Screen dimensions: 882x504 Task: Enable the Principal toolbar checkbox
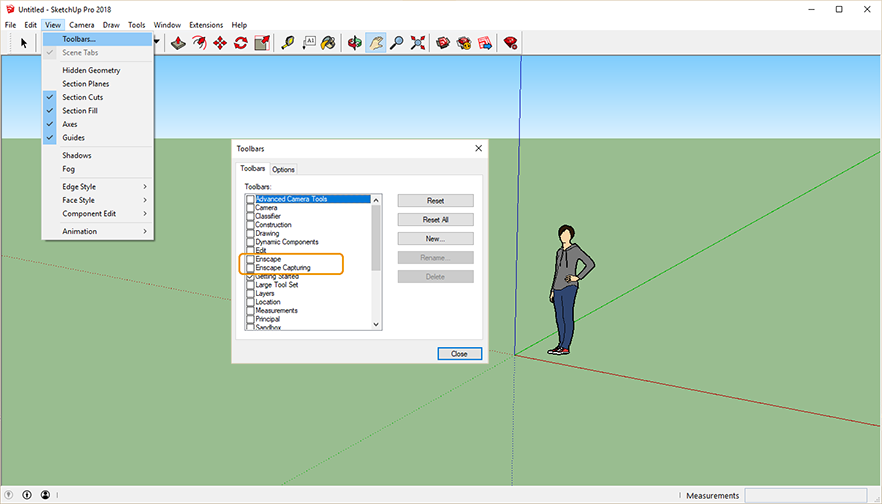[x=250, y=319]
